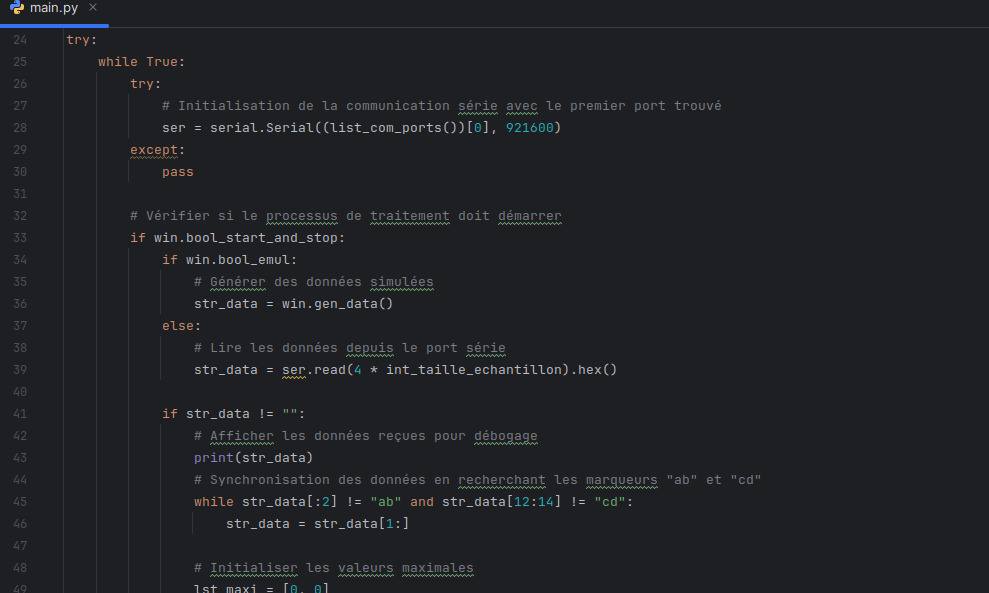Viewport: 989px width, 593px height.
Task: Place cursor on 'while True:' statement
Action: pos(141,62)
